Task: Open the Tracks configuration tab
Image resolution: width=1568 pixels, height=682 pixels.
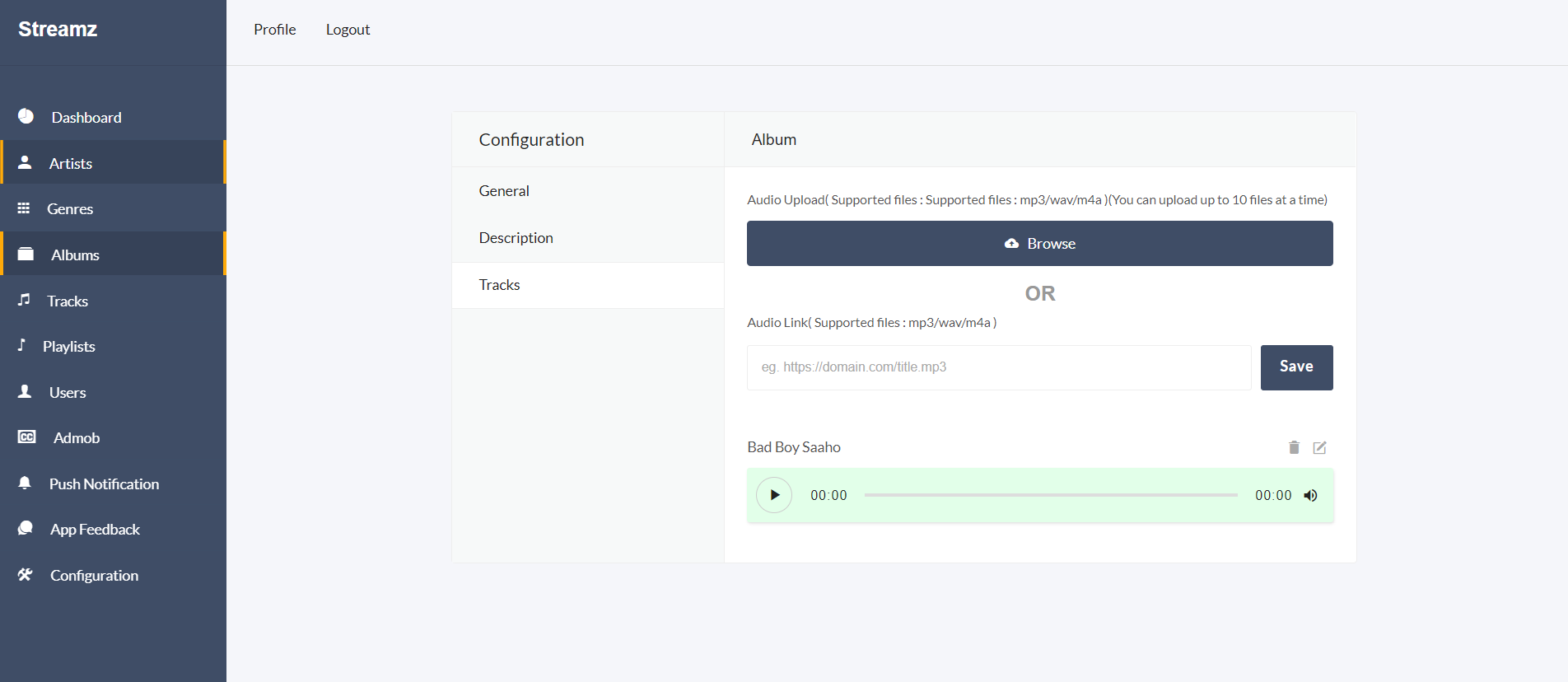Action: pyautogui.click(x=500, y=285)
